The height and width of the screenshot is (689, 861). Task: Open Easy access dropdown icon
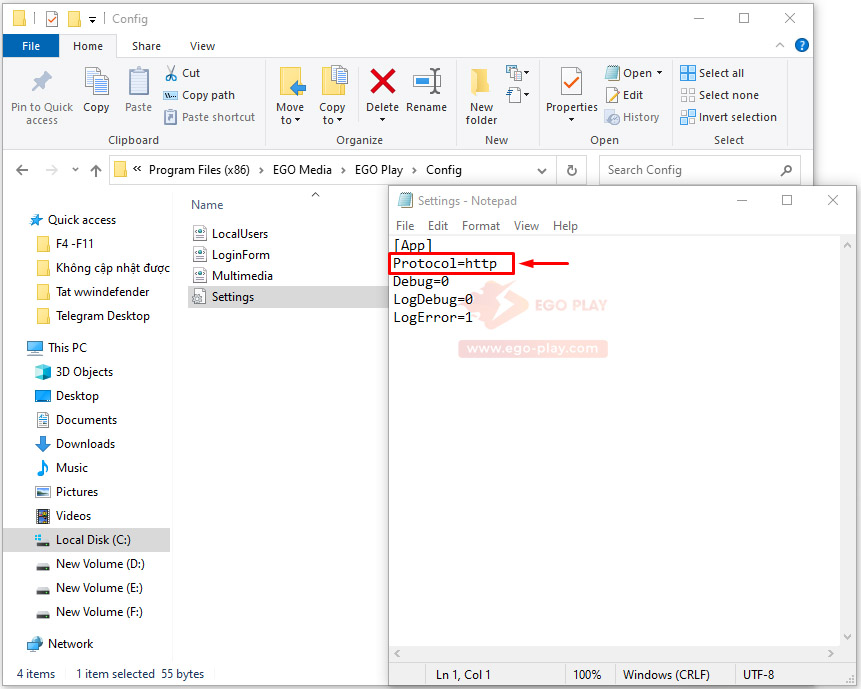(517, 96)
